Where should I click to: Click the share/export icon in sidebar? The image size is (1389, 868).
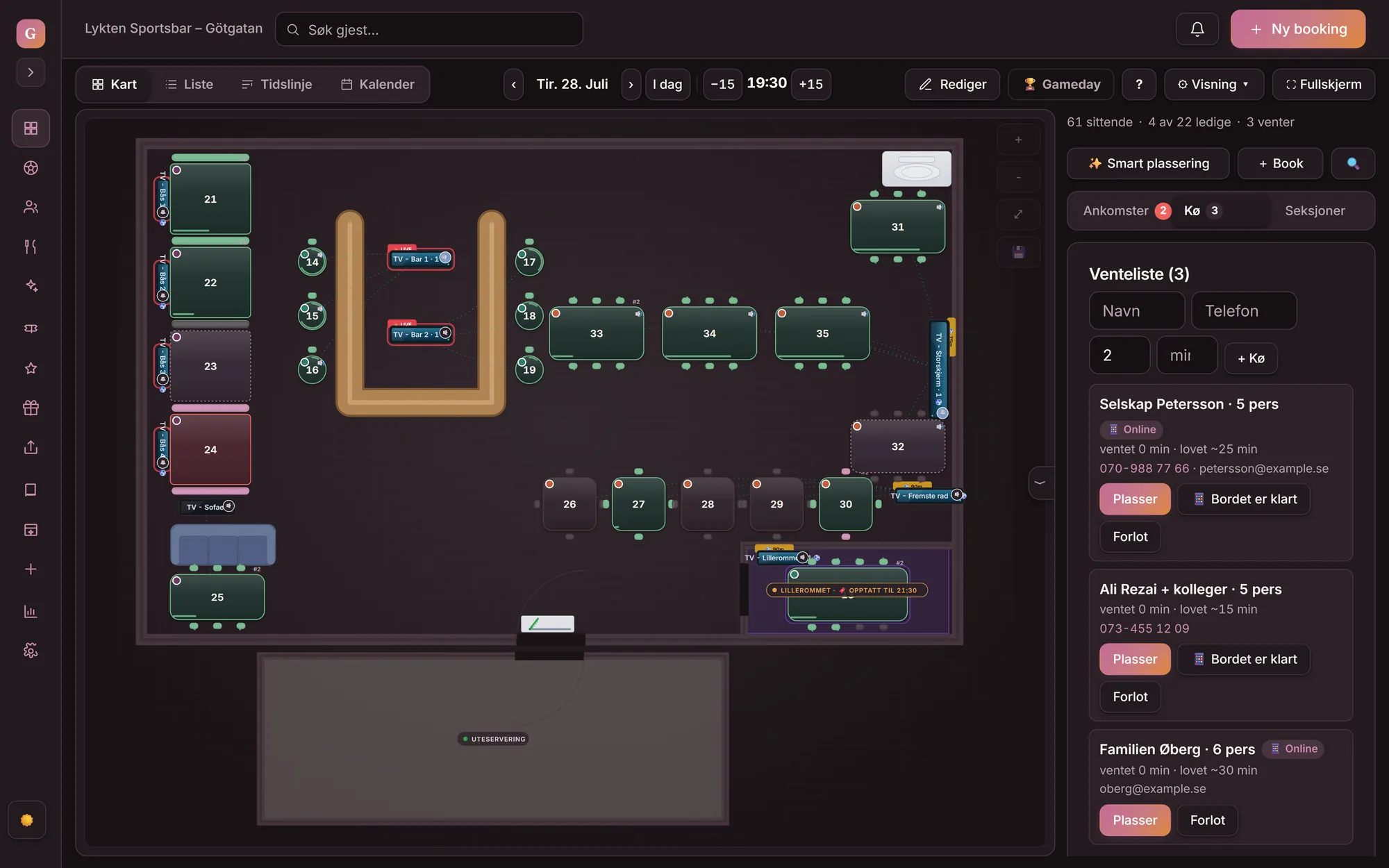31,447
